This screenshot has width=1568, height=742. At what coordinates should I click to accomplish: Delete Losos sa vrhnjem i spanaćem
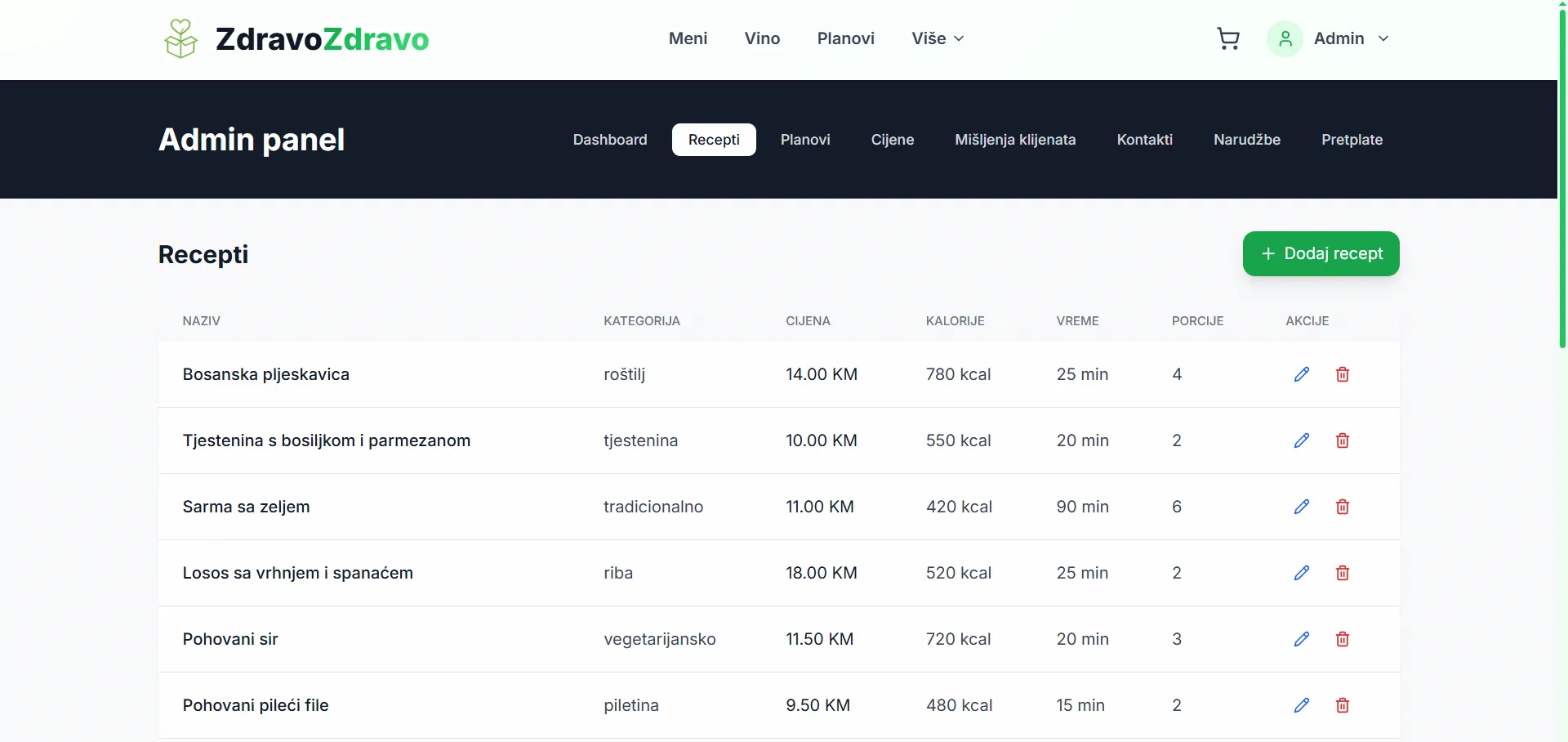point(1343,573)
